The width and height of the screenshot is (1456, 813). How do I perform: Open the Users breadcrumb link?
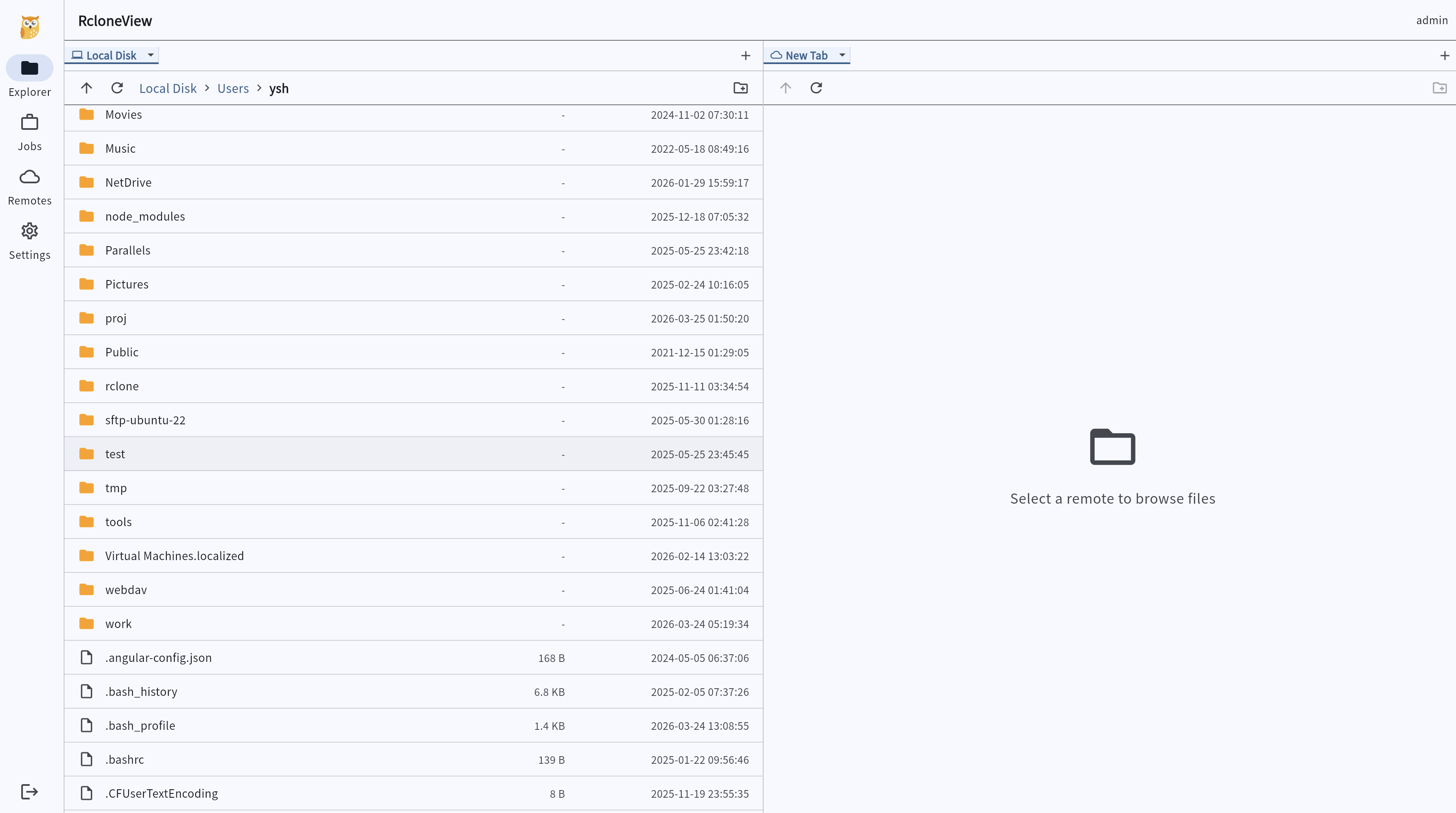click(x=232, y=88)
